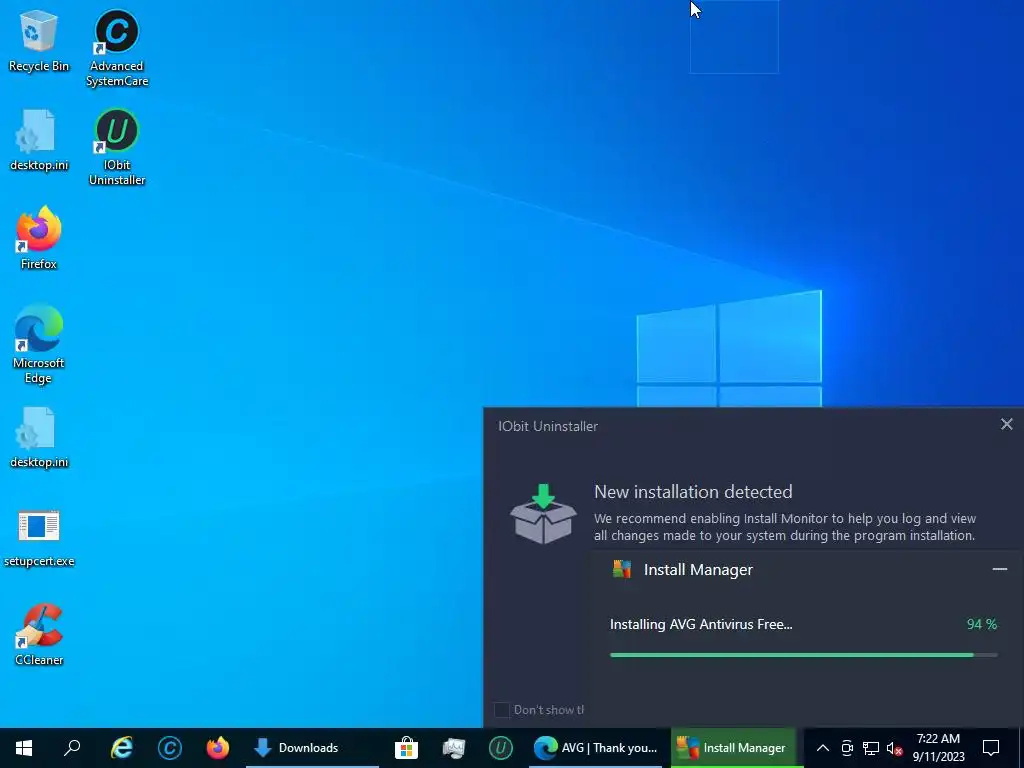Switch to Install Manager taskbar window

pyautogui.click(x=733, y=748)
